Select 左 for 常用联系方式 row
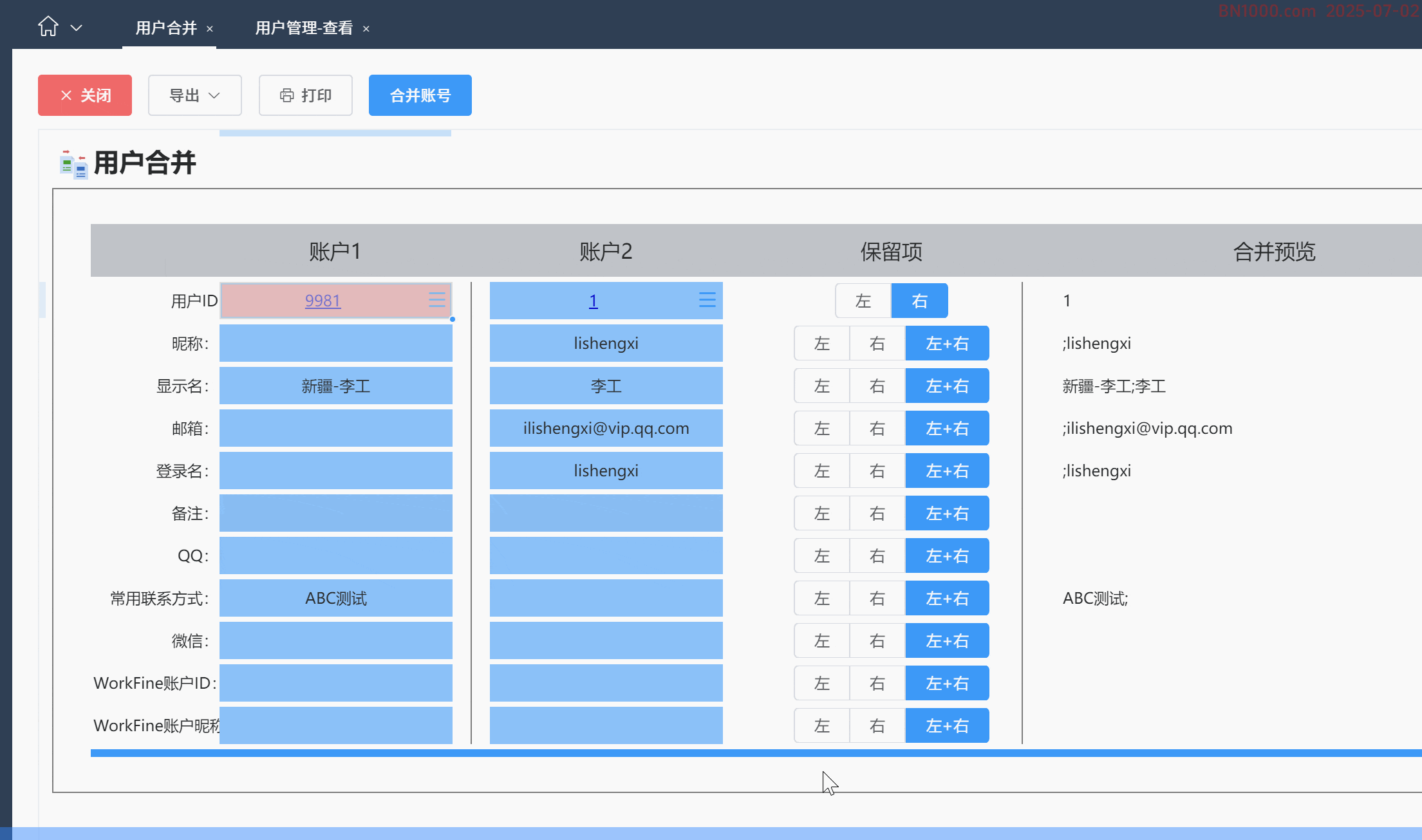This screenshot has width=1422, height=840. coord(822,598)
